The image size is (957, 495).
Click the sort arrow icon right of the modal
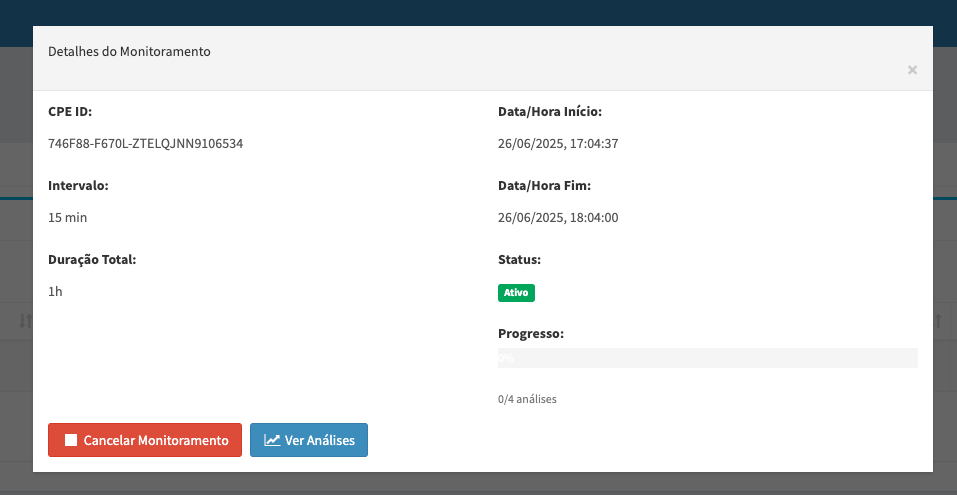938,320
